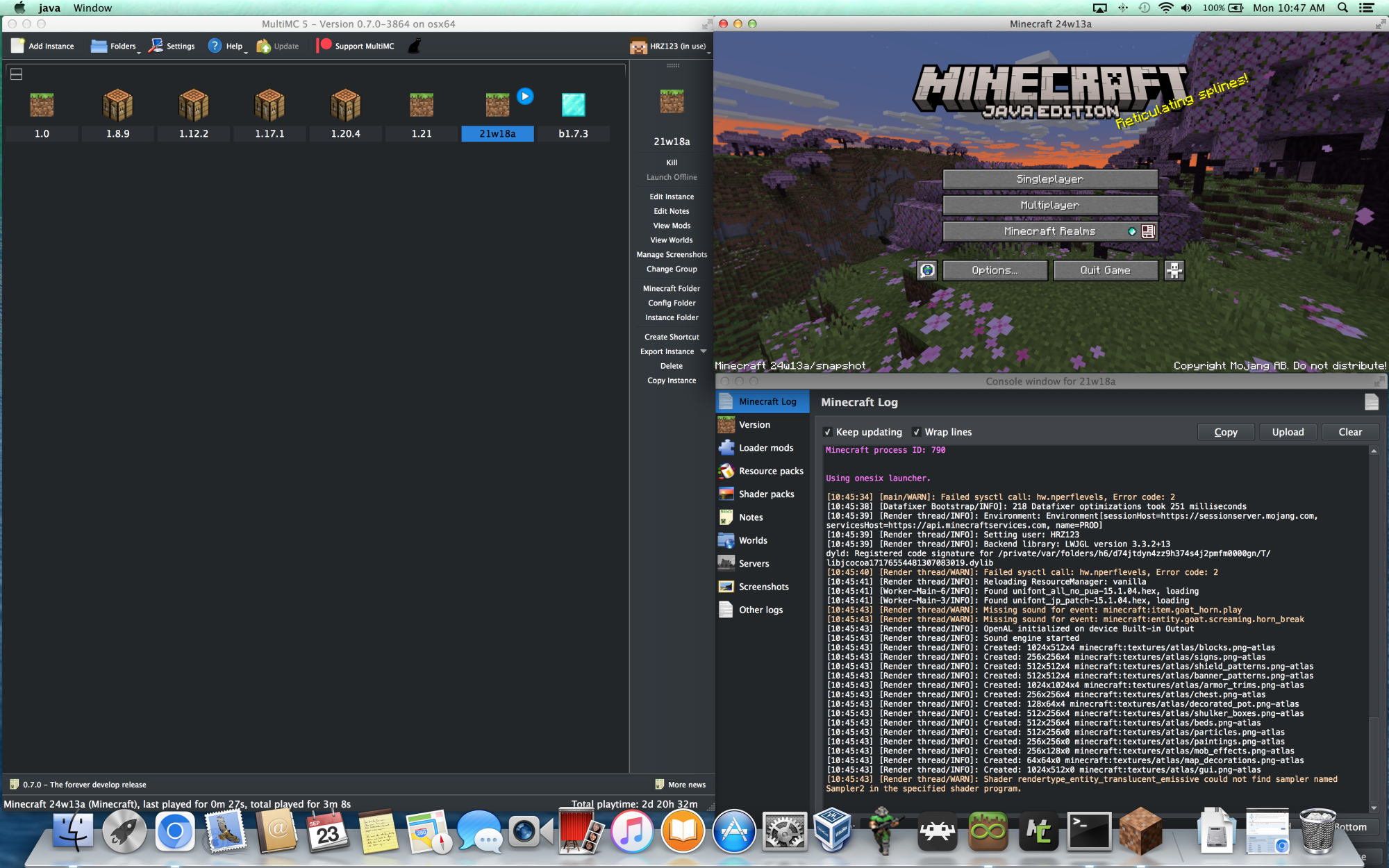Image resolution: width=1389 pixels, height=868 pixels.
Task: Select the b1.7.3 instance icon
Action: click(x=573, y=105)
